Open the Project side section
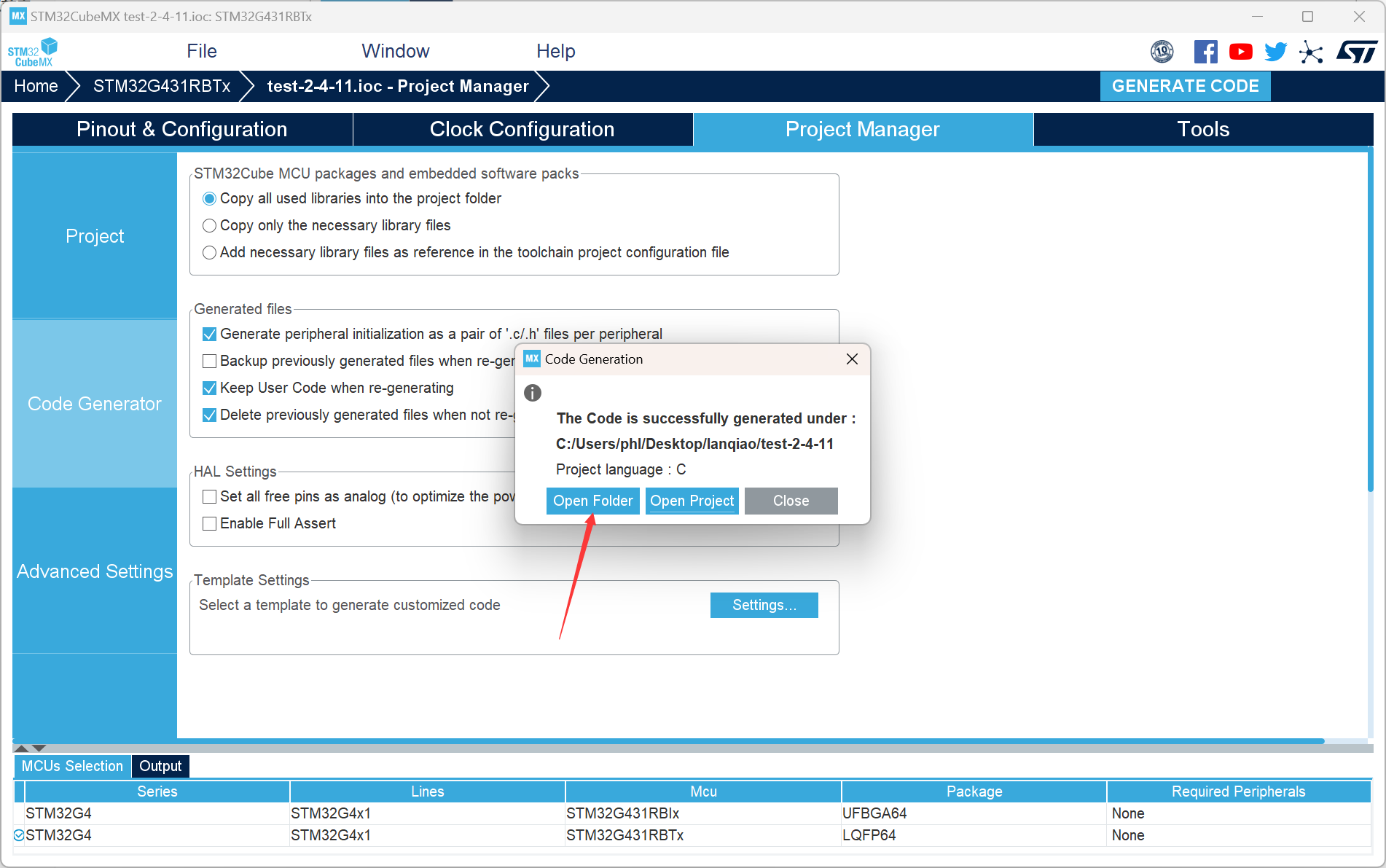 [95, 236]
